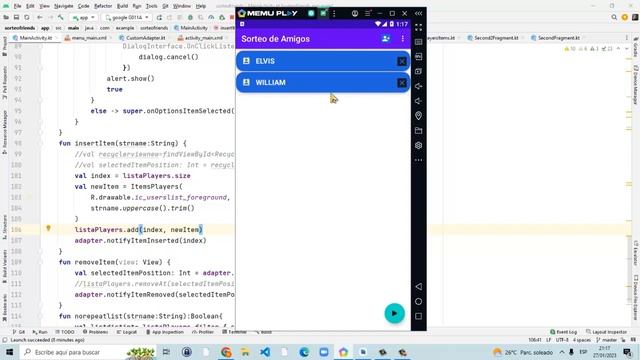The width and height of the screenshot is (640, 360).
Task: Open the TODO tool window
Action: point(64,332)
